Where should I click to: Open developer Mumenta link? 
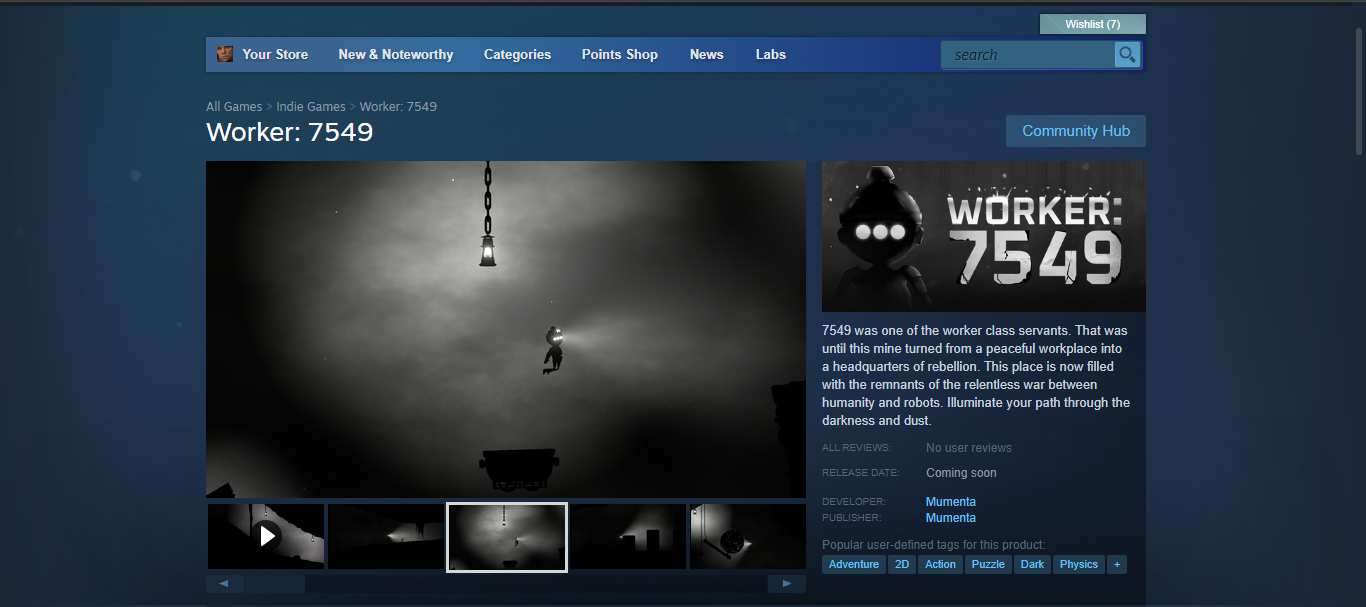tap(951, 502)
